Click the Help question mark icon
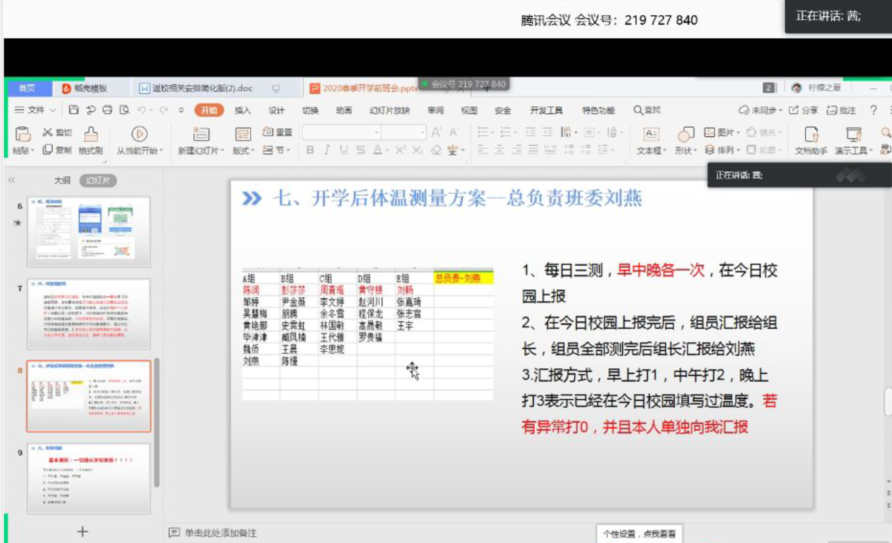 pos(873,110)
